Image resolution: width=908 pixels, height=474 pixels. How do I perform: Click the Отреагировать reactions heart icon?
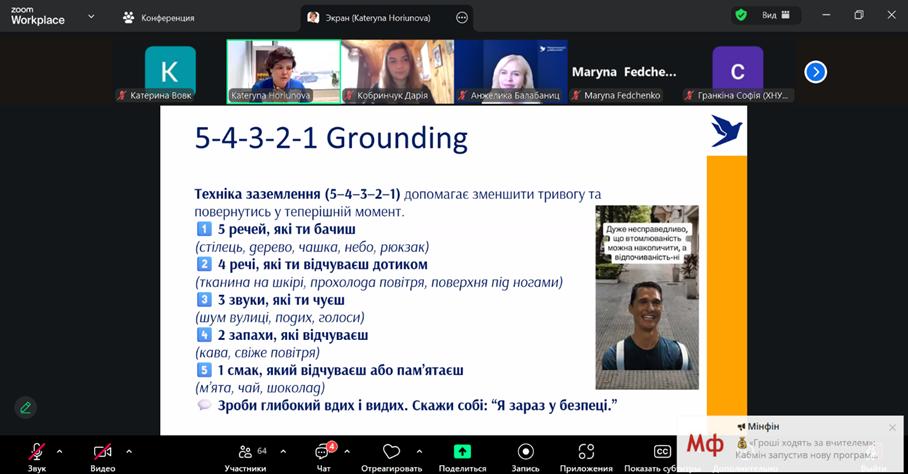point(391,452)
